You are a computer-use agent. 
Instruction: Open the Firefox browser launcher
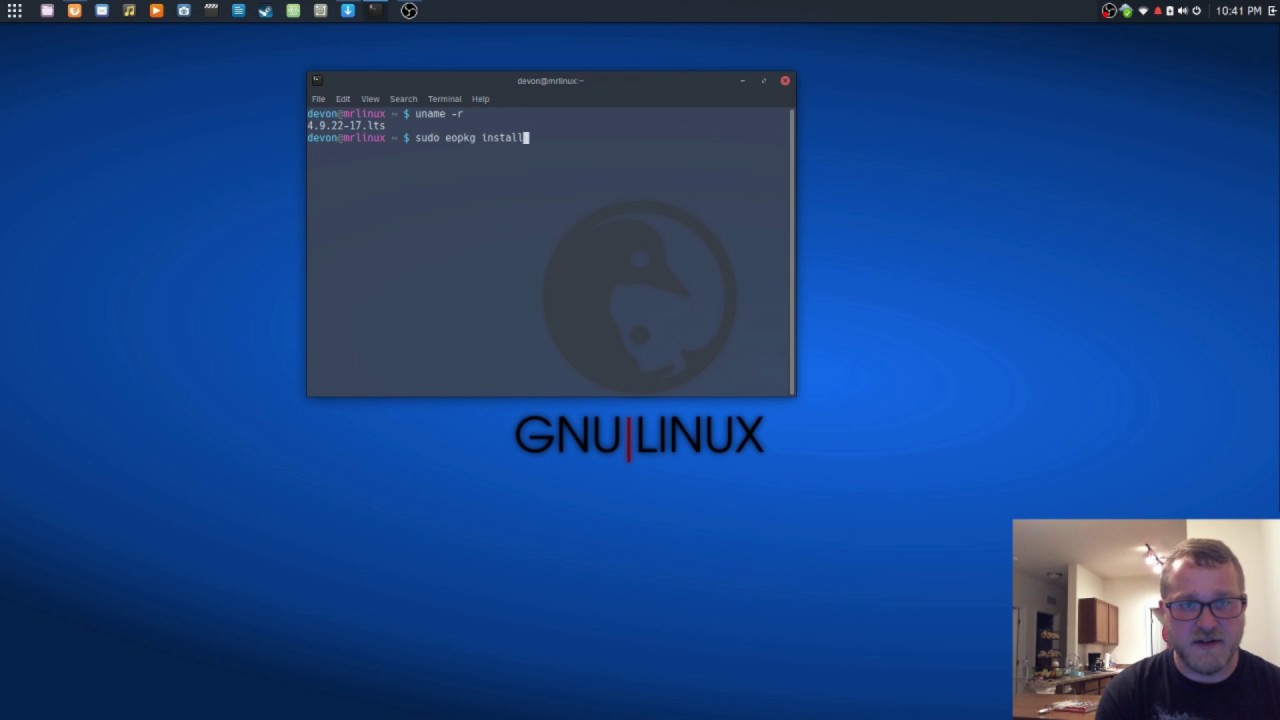[x=74, y=11]
